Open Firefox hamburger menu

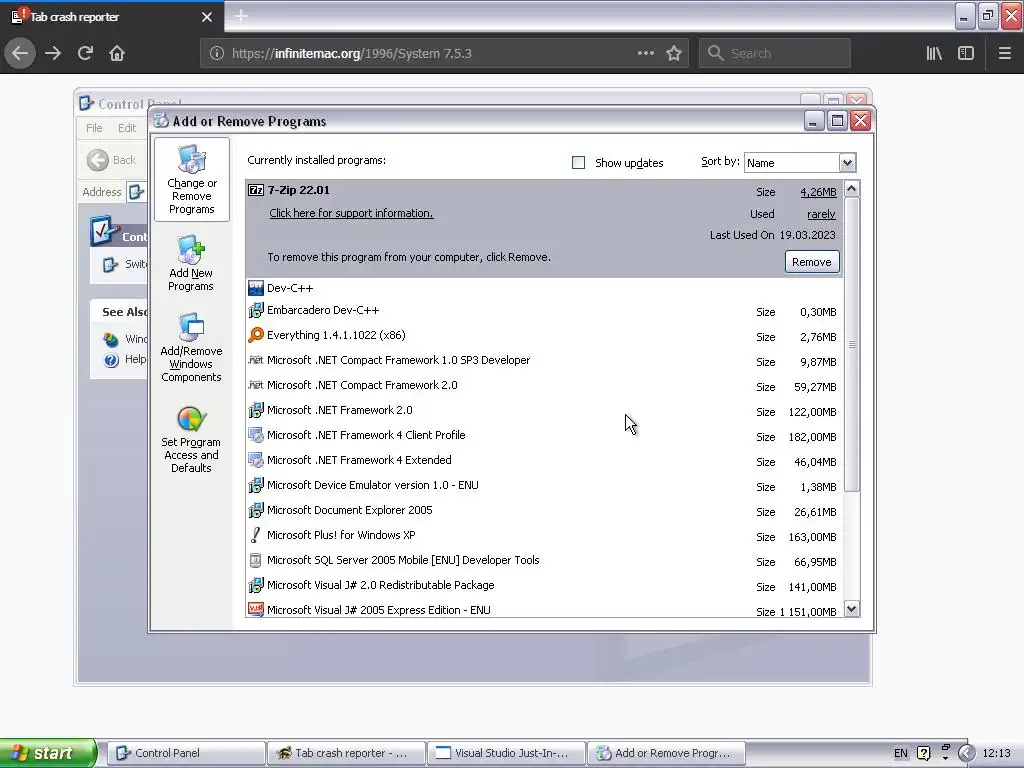[x=1004, y=54]
